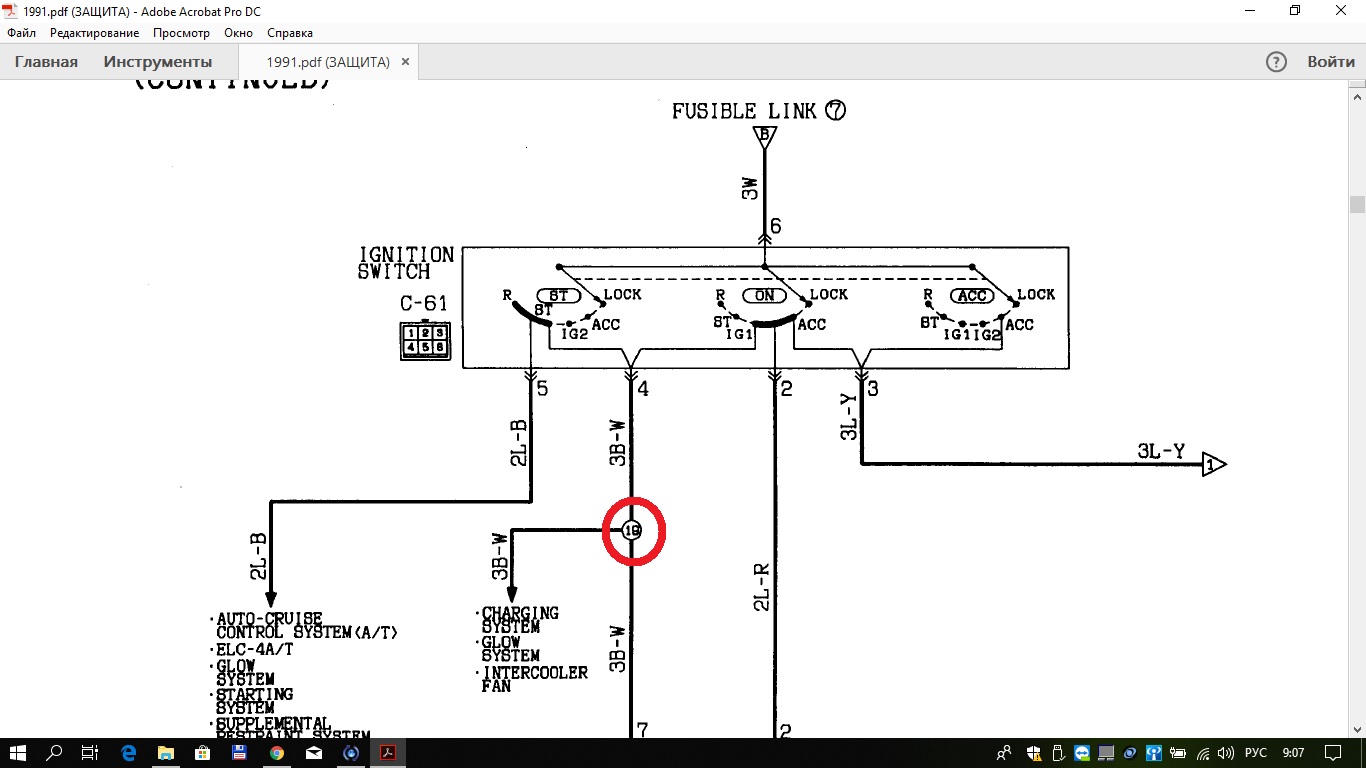
Task: Open the Просмотр menu
Action: tap(181, 33)
